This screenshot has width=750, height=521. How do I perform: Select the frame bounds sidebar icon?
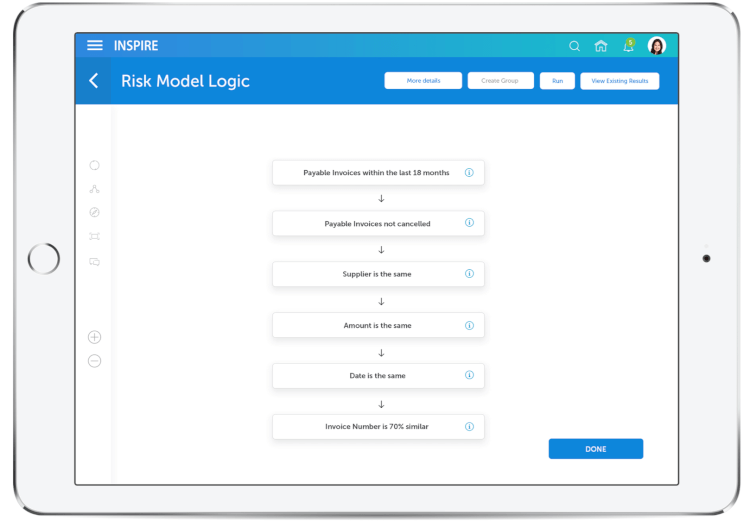click(x=94, y=236)
